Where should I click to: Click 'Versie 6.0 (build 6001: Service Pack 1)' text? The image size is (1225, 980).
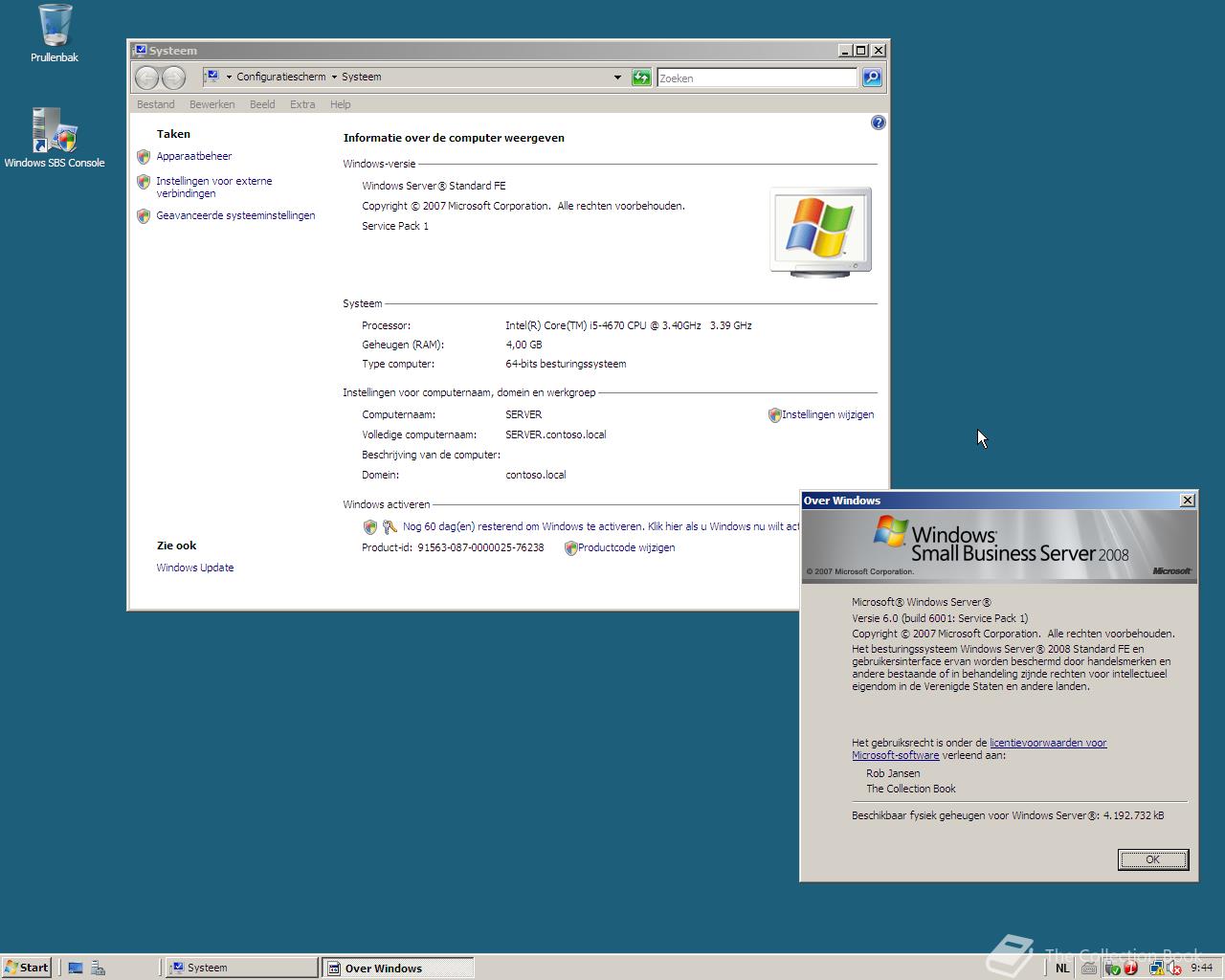point(940,618)
